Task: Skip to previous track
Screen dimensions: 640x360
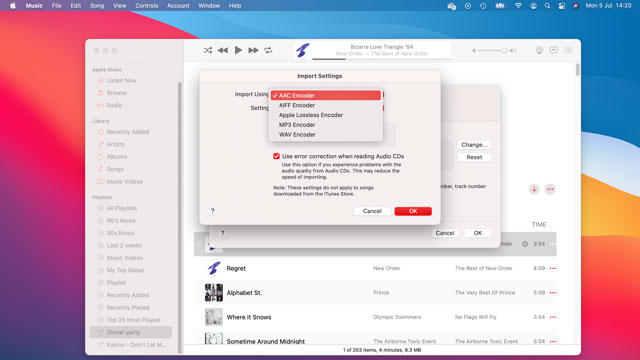Action: tap(223, 50)
